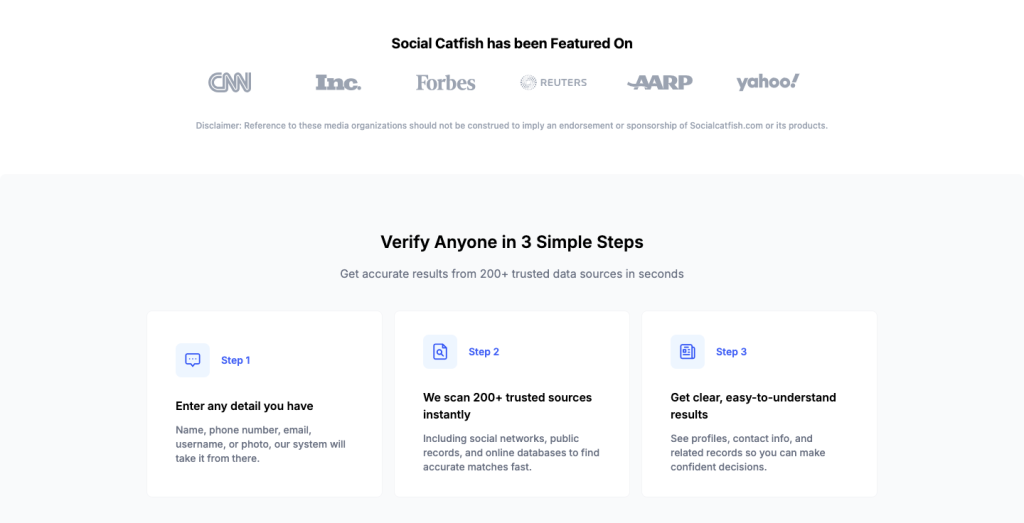Click the 200+ trusted data sources subtitle
This screenshot has height=523, width=1024.
(x=512, y=274)
